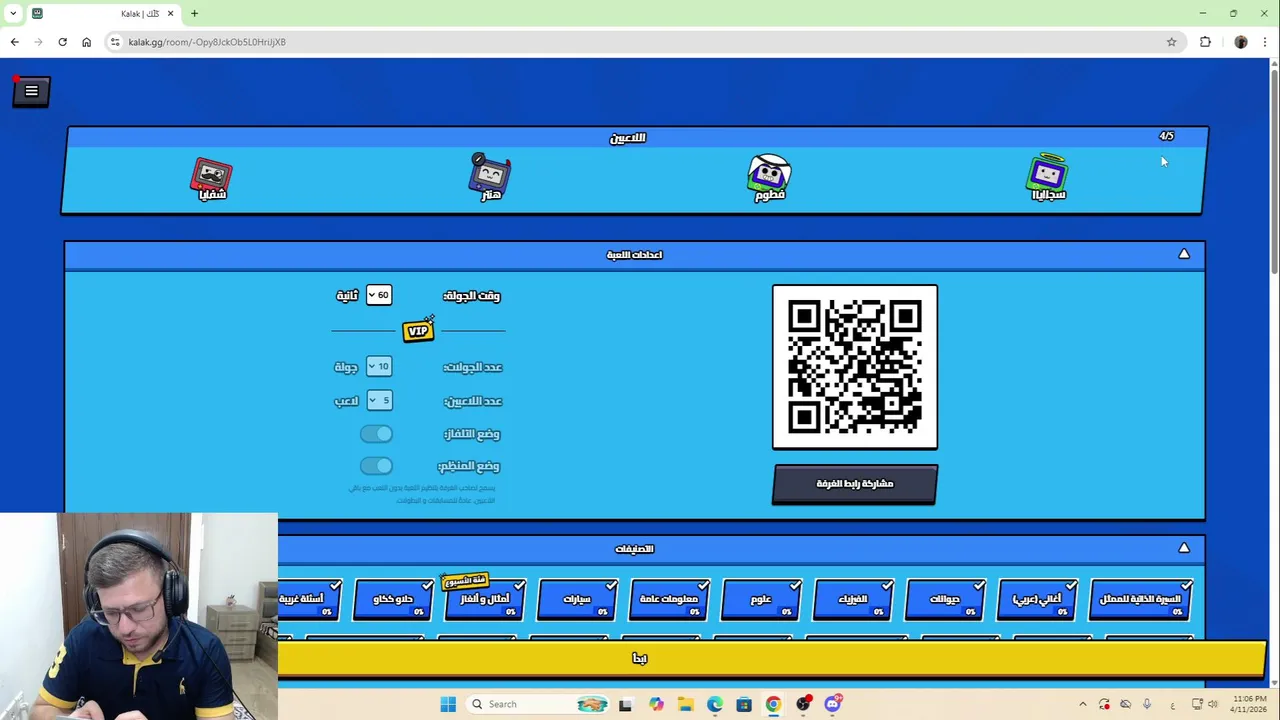Open Chrome profile avatar

pos(1241,42)
